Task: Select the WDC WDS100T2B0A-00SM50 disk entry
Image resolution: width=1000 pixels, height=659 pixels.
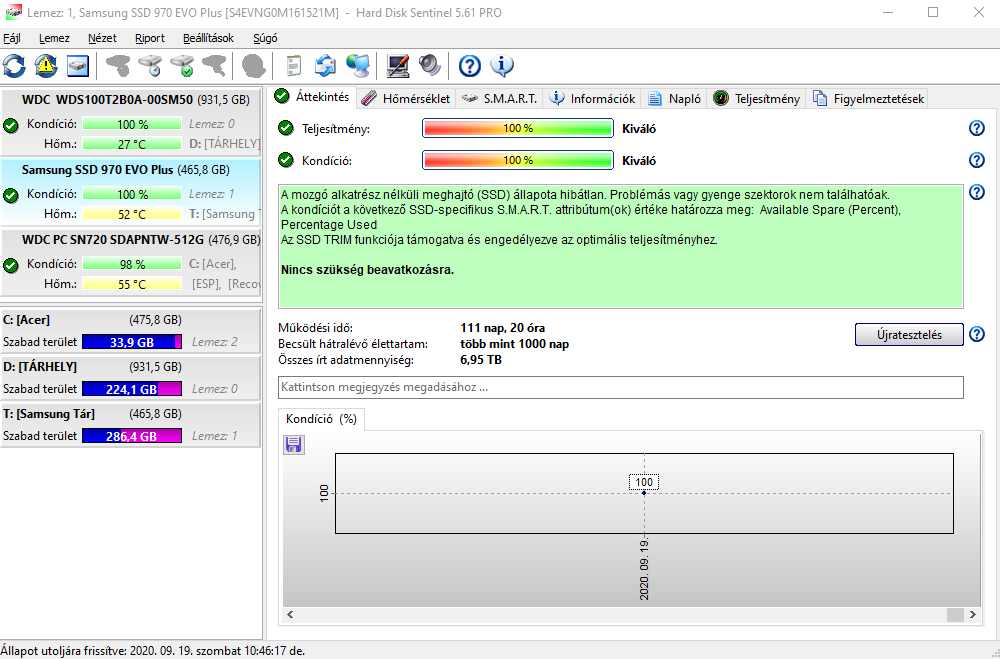Action: click(x=131, y=121)
